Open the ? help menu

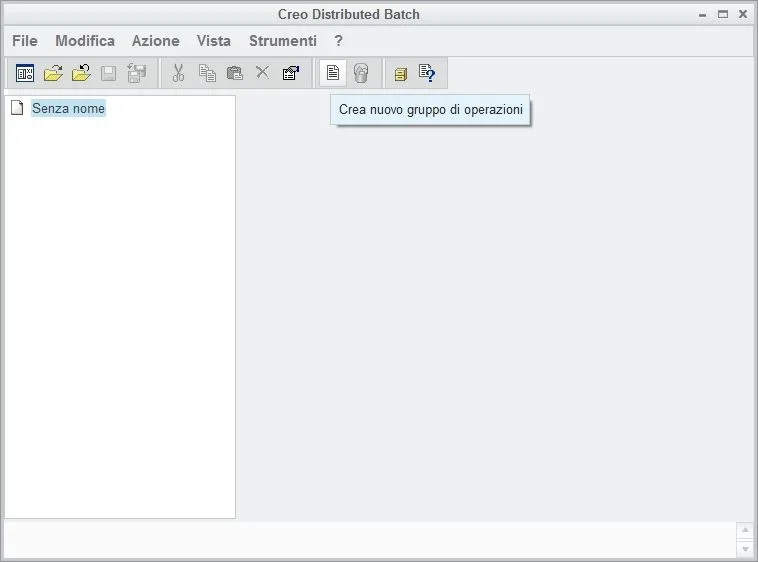(x=338, y=41)
